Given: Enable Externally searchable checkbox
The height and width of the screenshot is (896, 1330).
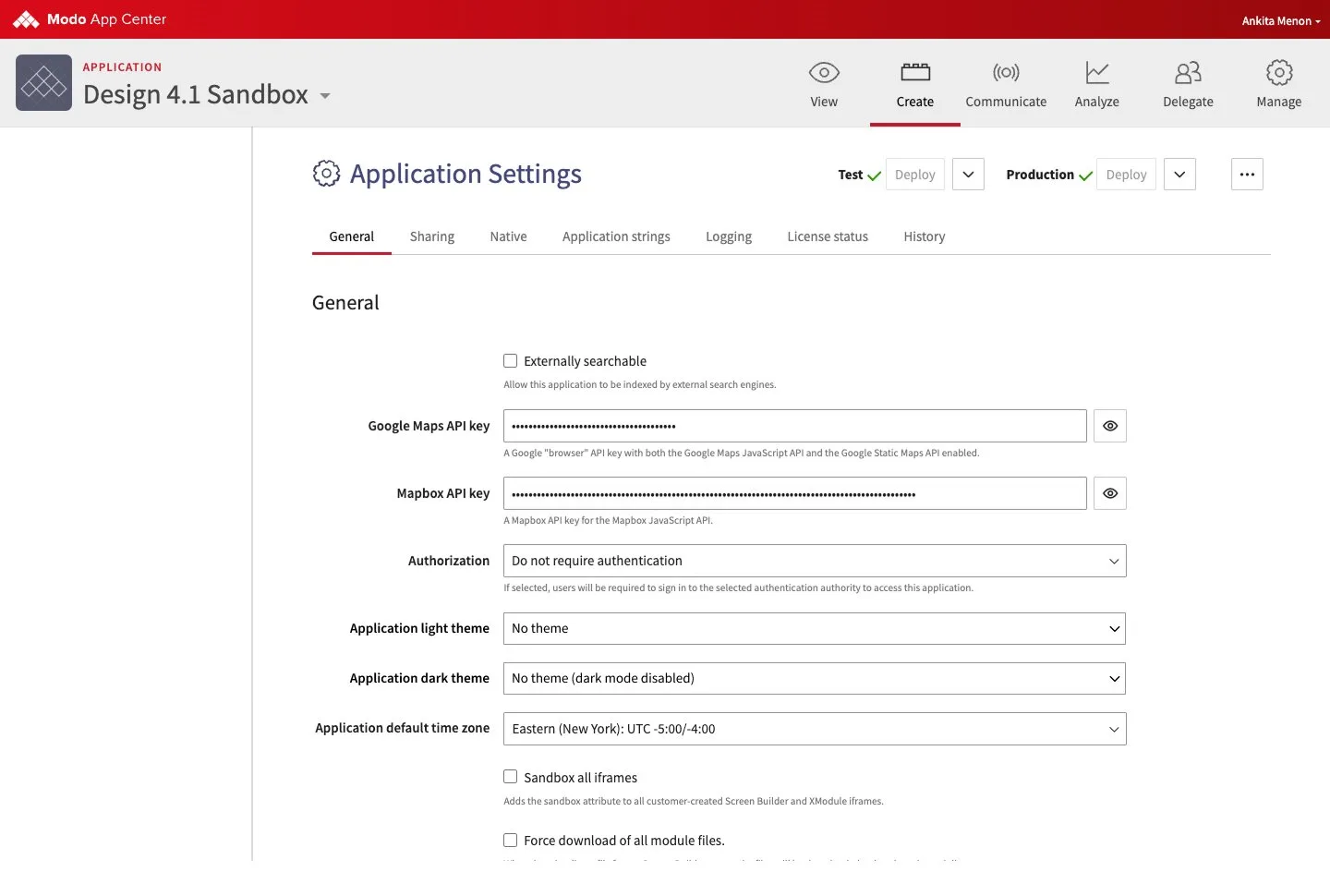Looking at the screenshot, I should click(x=510, y=360).
